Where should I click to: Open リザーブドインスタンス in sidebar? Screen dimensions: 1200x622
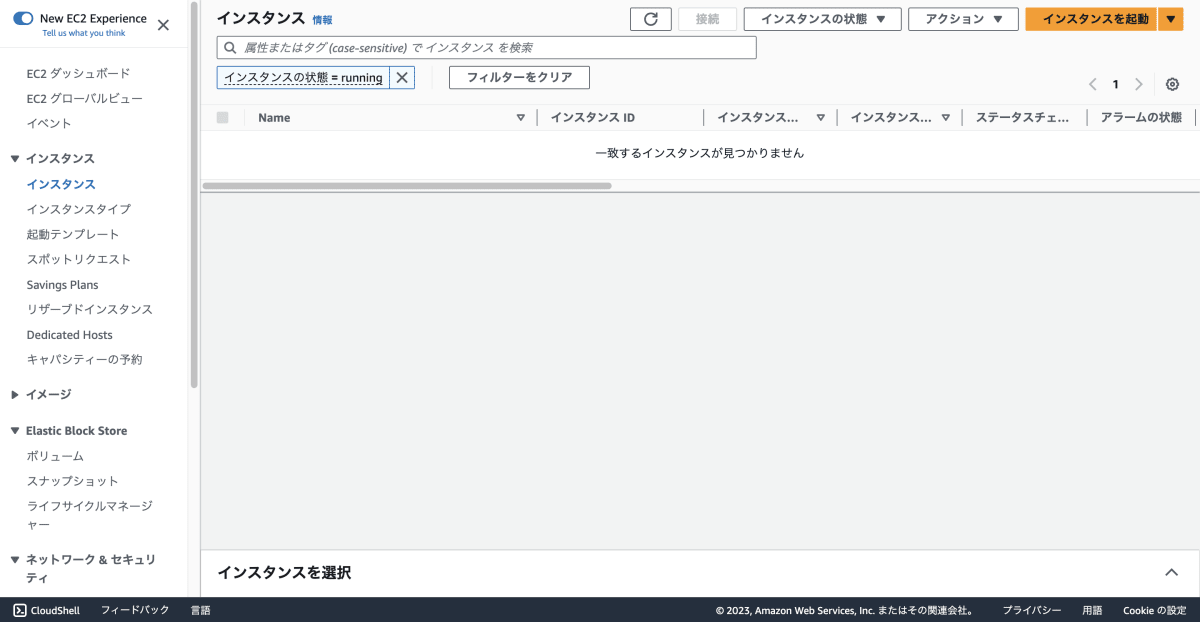[90, 309]
